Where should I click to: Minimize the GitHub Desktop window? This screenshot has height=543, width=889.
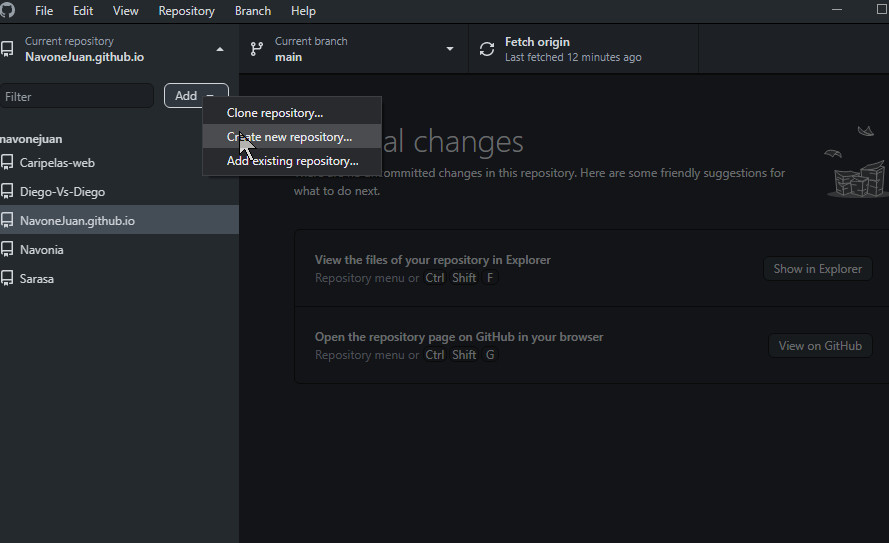837,10
